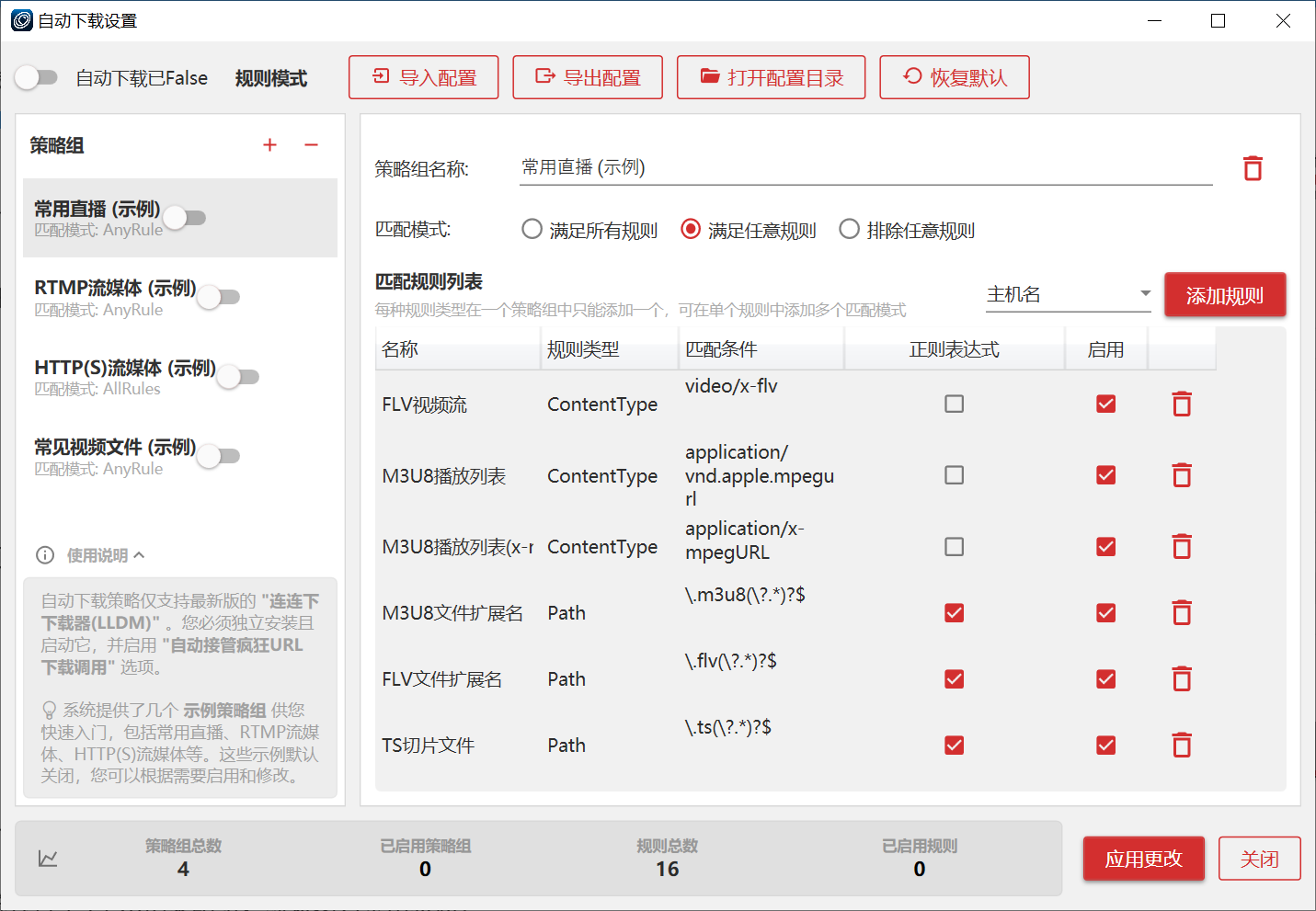Click the plus icon to add strategy group

269,145
